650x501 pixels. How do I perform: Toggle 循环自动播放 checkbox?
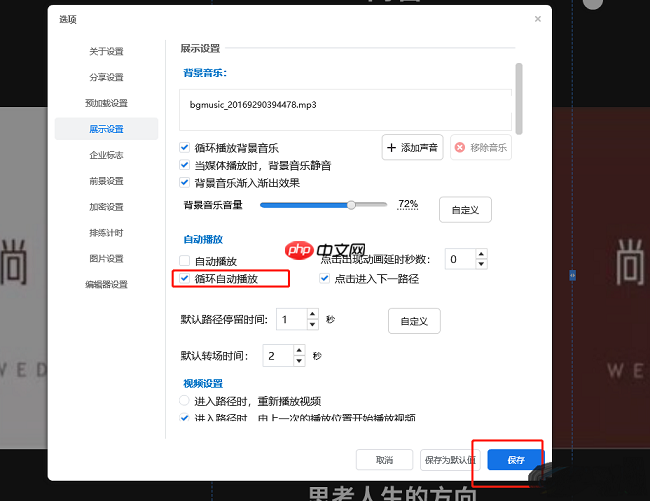(x=184, y=278)
